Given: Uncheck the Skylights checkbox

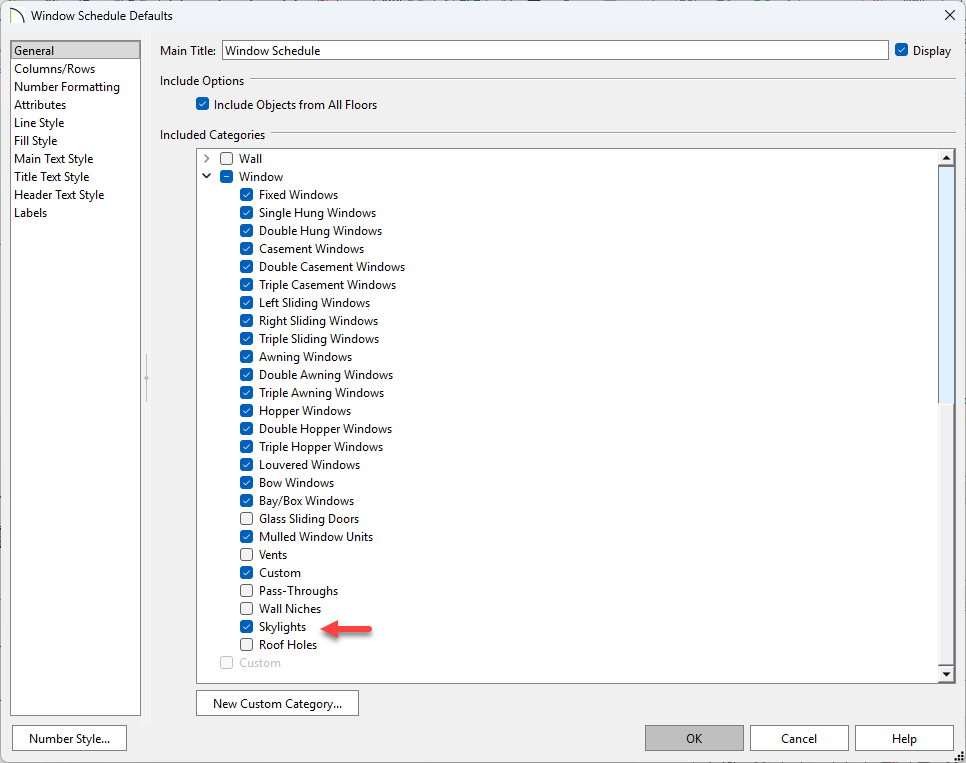Looking at the screenshot, I should click(x=247, y=627).
